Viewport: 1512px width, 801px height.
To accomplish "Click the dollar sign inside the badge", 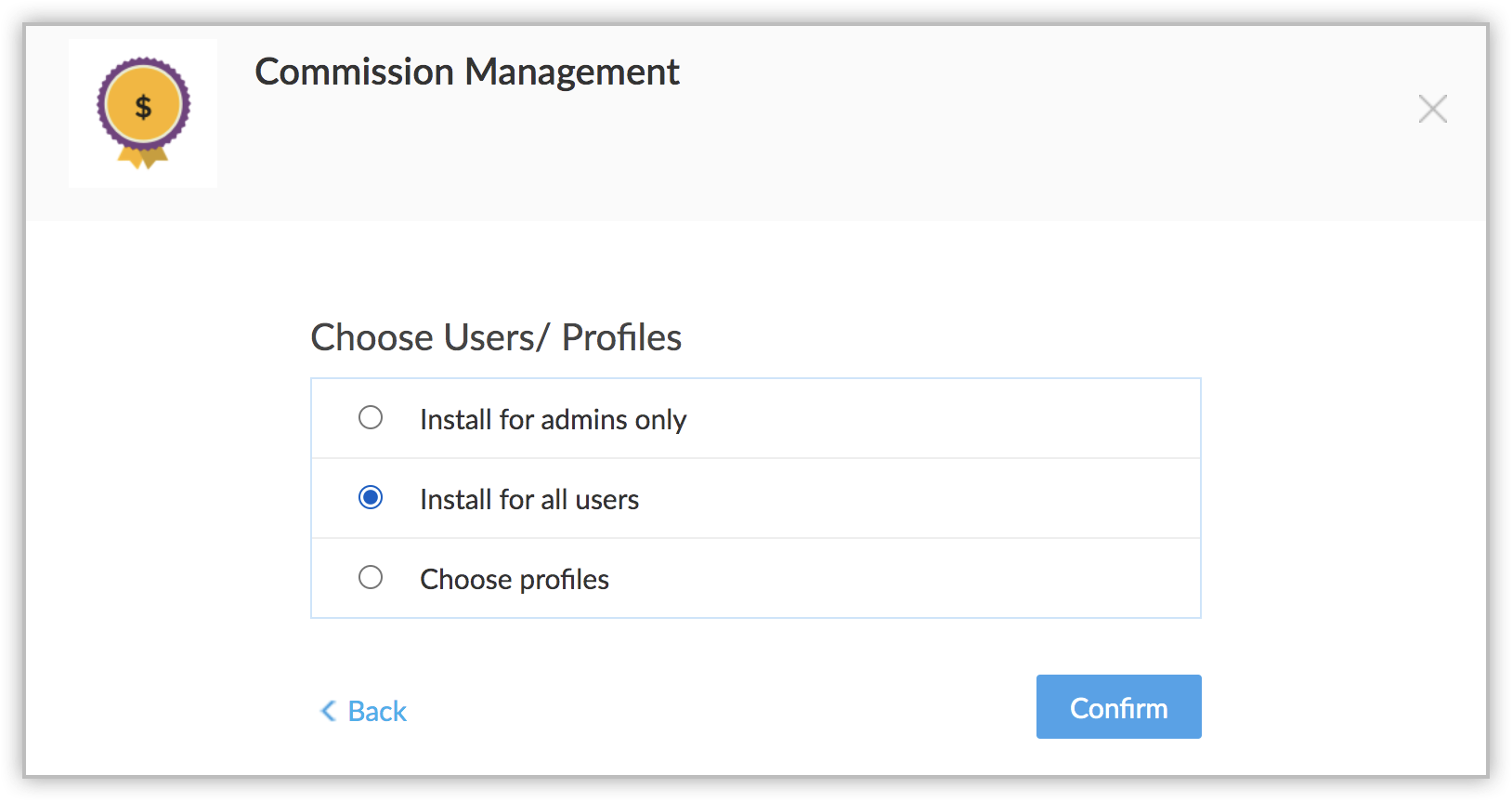I will [143, 107].
